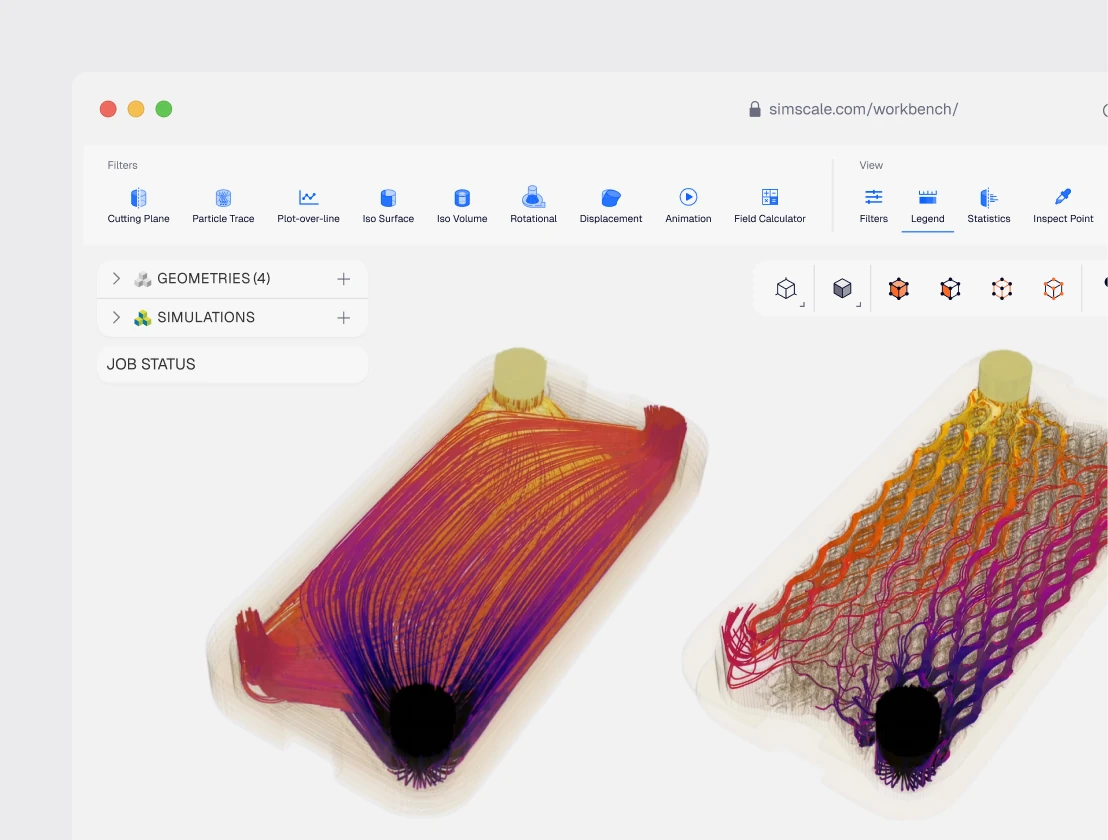Open the Plot-over-line tool
The image size is (1108, 840).
(308, 206)
